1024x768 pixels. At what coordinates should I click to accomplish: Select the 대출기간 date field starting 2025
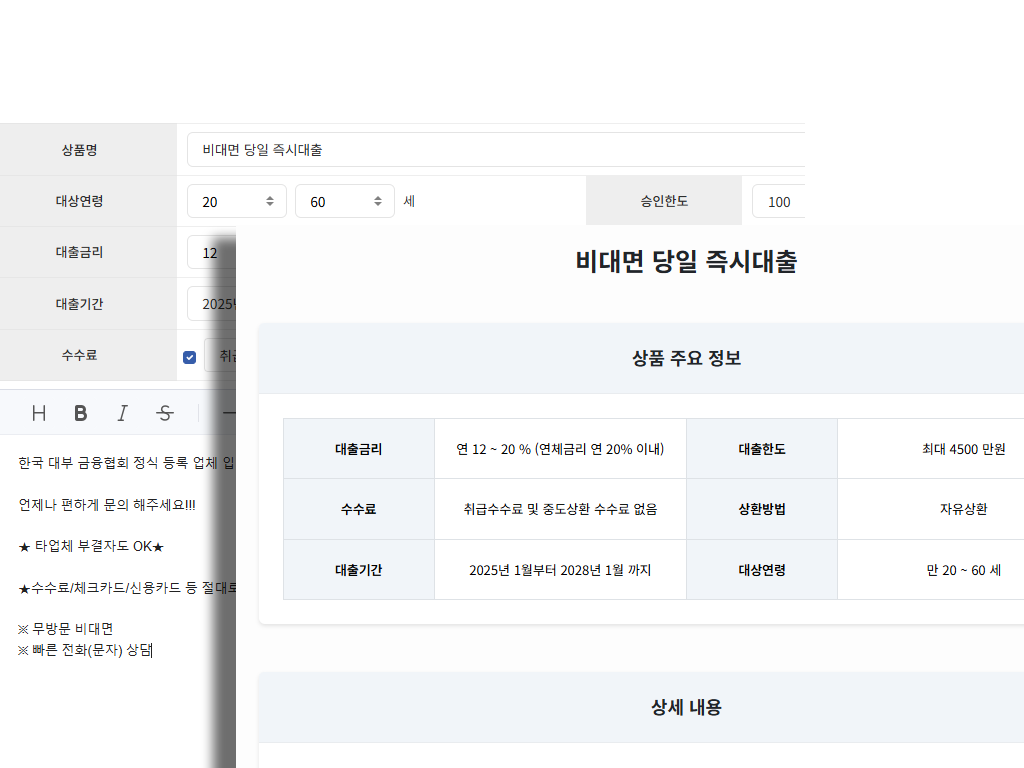(210, 304)
